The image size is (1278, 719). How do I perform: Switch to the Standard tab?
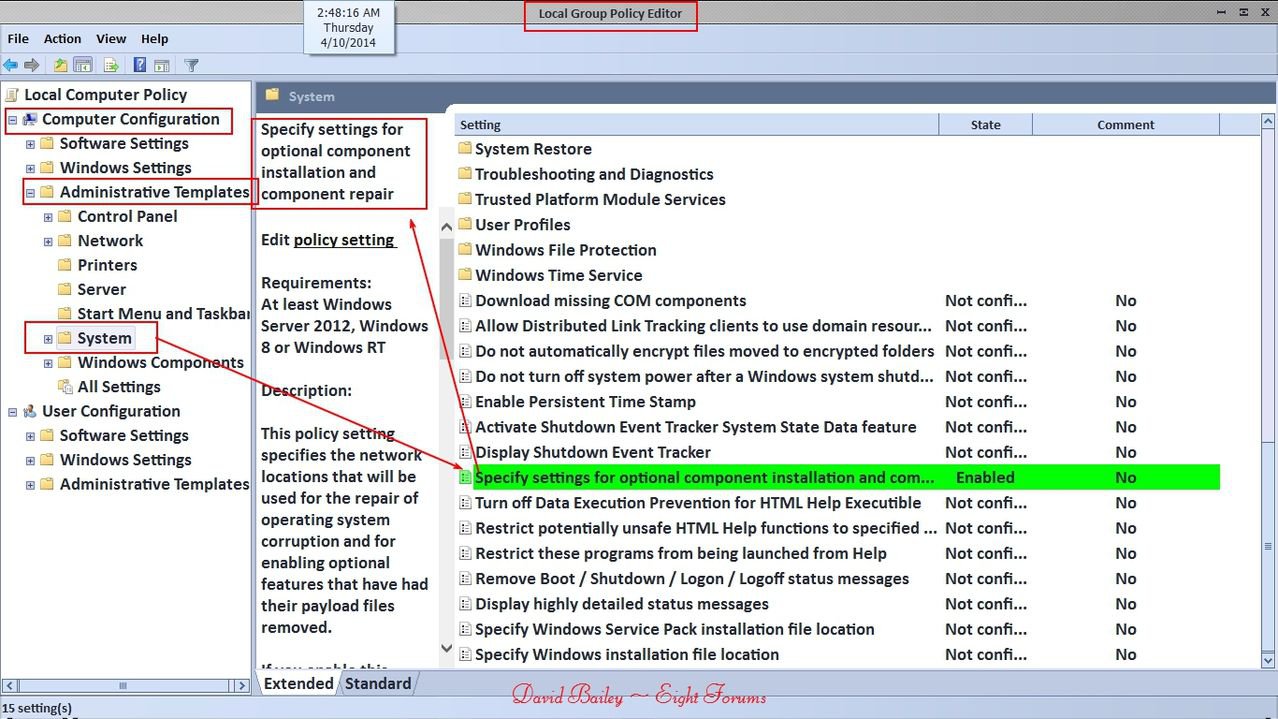378,684
